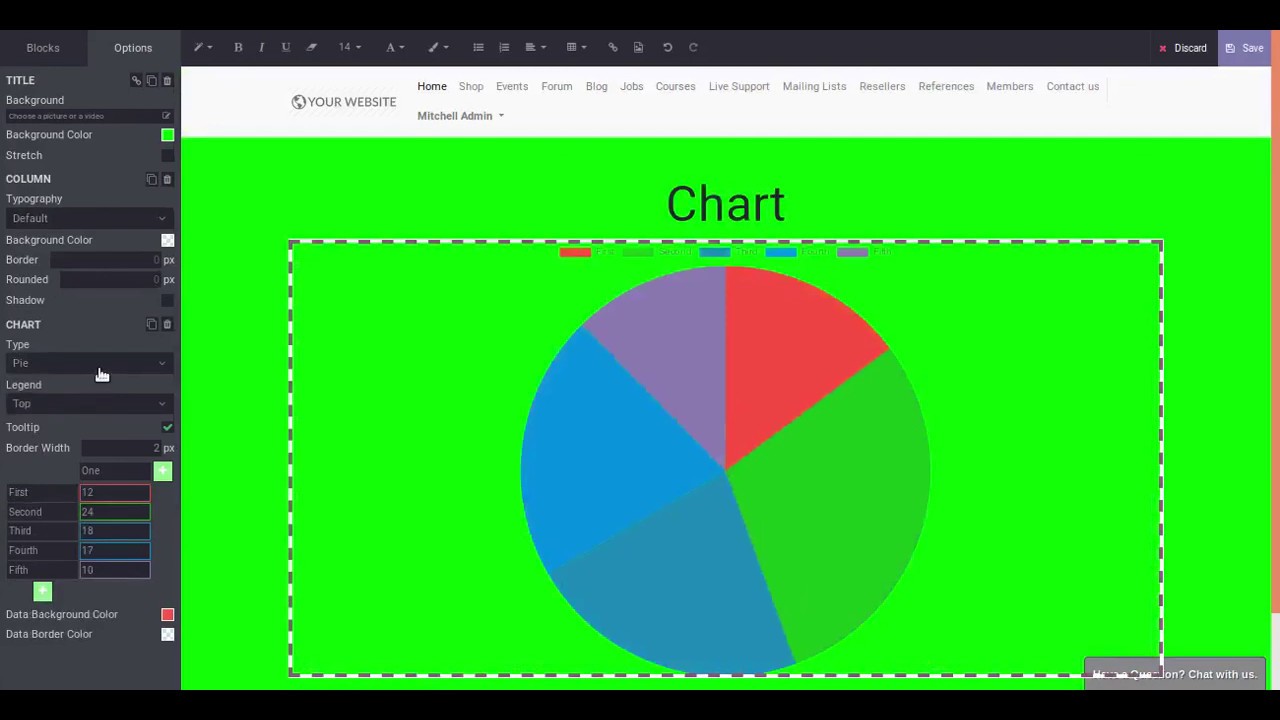This screenshot has width=1280, height=720.
Task: Delete the CHART block with trash icon
Action: [167, 324]
